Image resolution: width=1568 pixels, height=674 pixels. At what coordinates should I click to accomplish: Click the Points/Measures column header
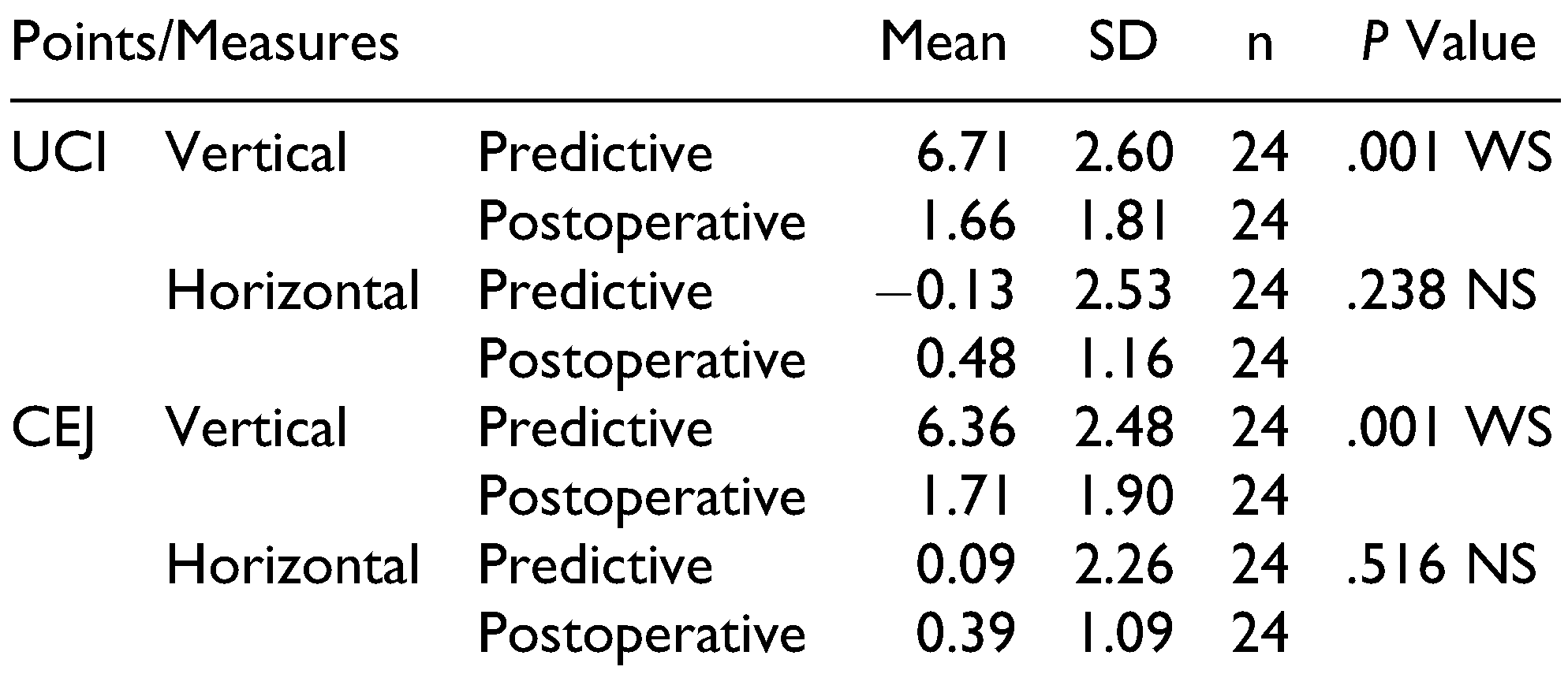[205, 43]
